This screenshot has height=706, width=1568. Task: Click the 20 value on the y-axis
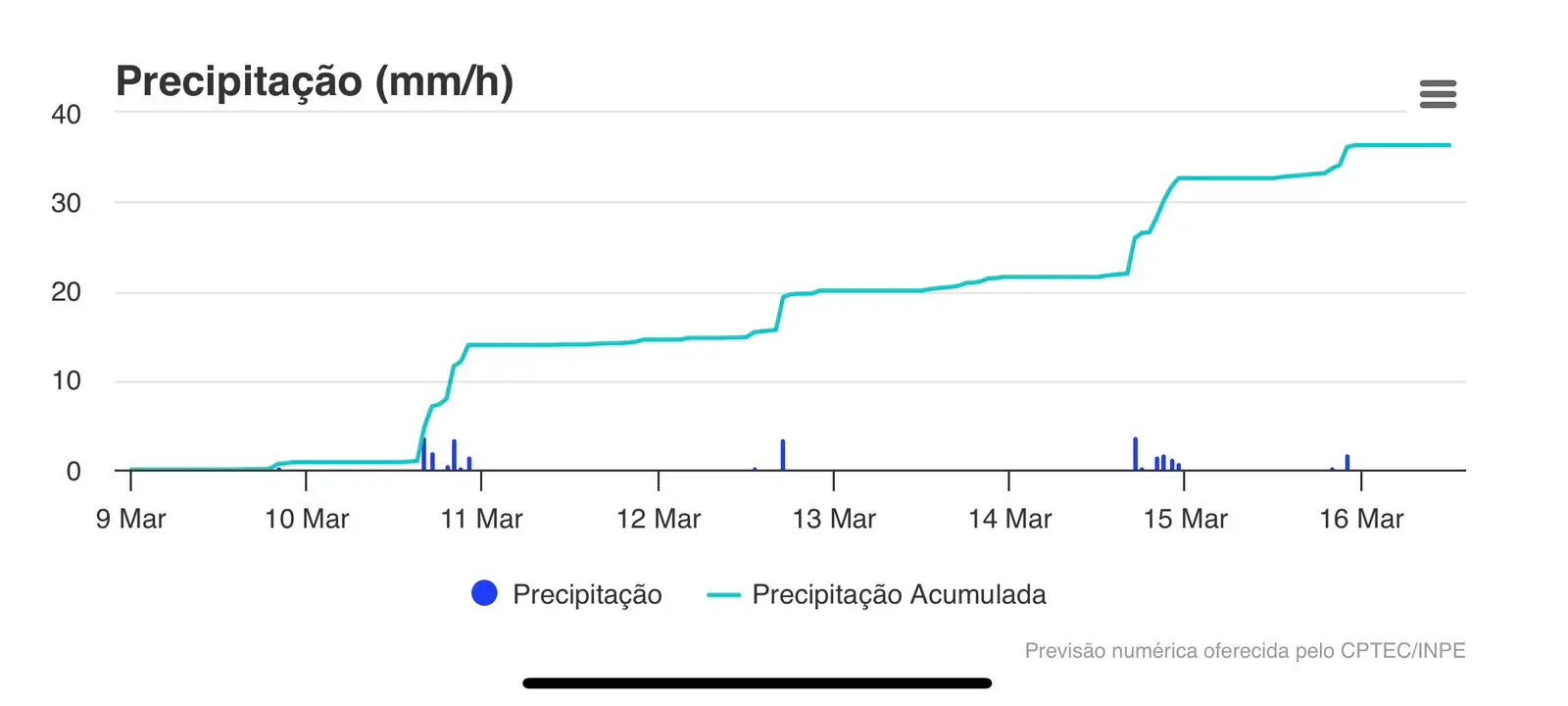[x=66, y=292]
